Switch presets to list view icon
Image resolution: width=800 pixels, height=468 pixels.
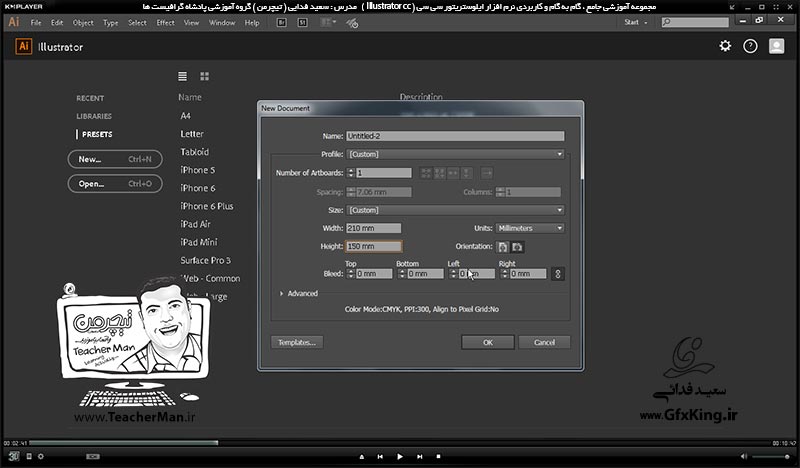pos(182,76)
